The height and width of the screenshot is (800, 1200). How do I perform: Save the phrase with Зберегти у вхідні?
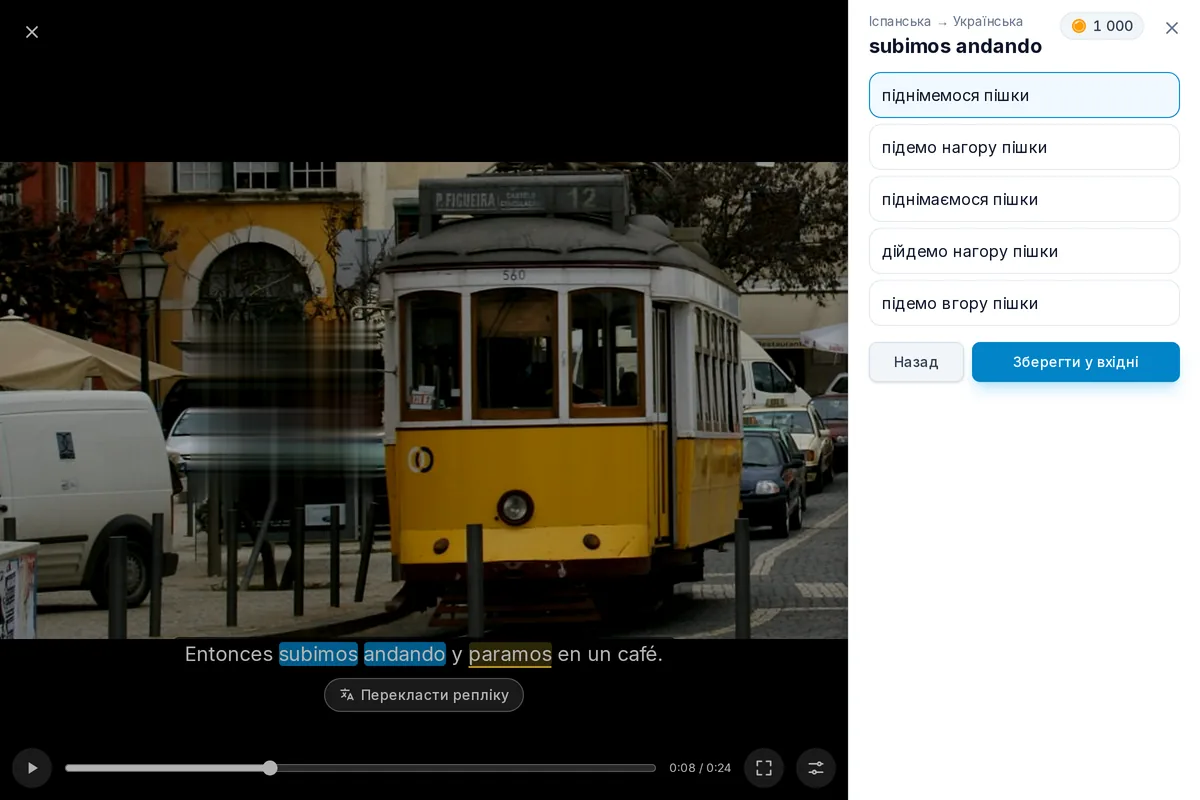click(x=1076, y=362)
